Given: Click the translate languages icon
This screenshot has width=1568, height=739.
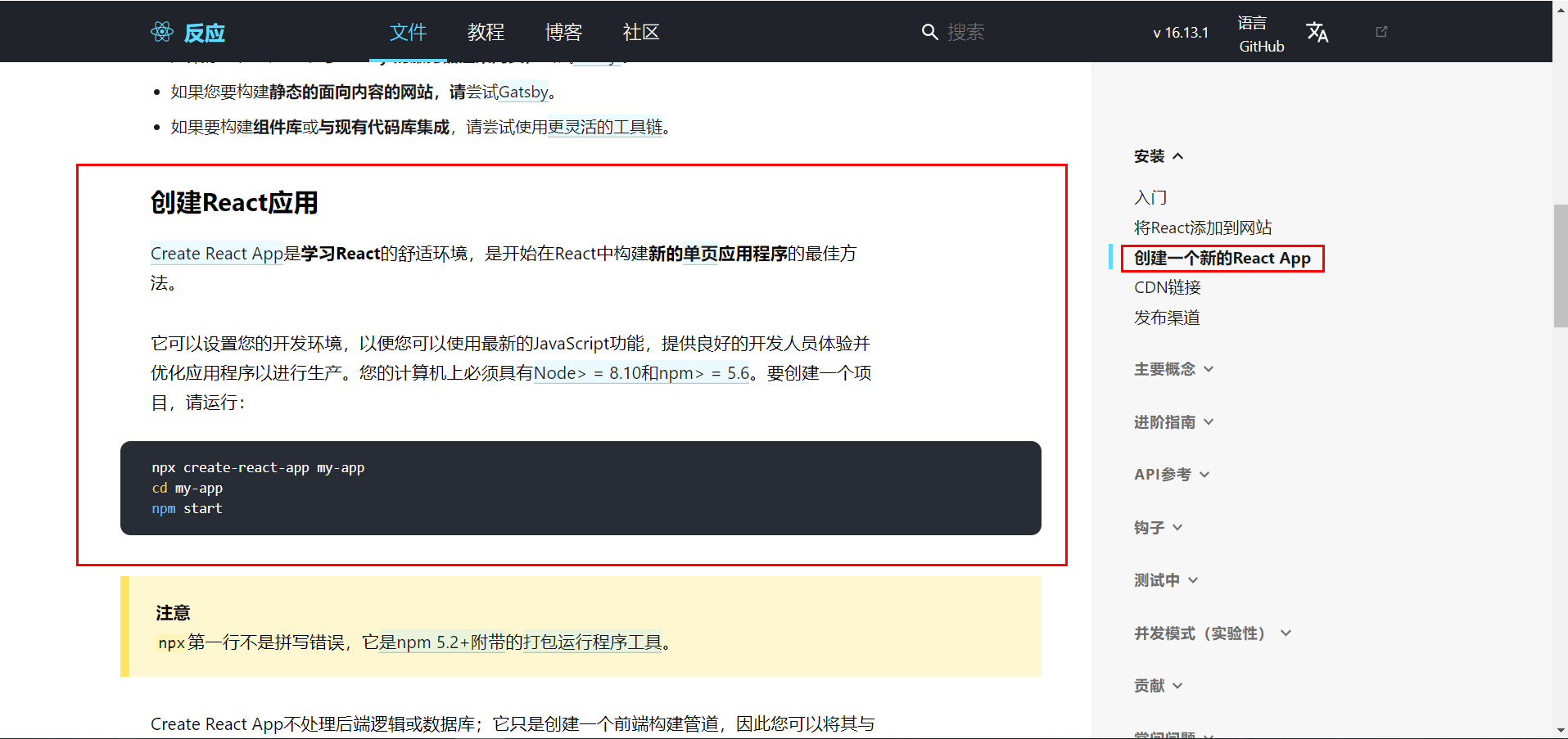Looking at the screenshot, I should click(x=1317, y=32).
